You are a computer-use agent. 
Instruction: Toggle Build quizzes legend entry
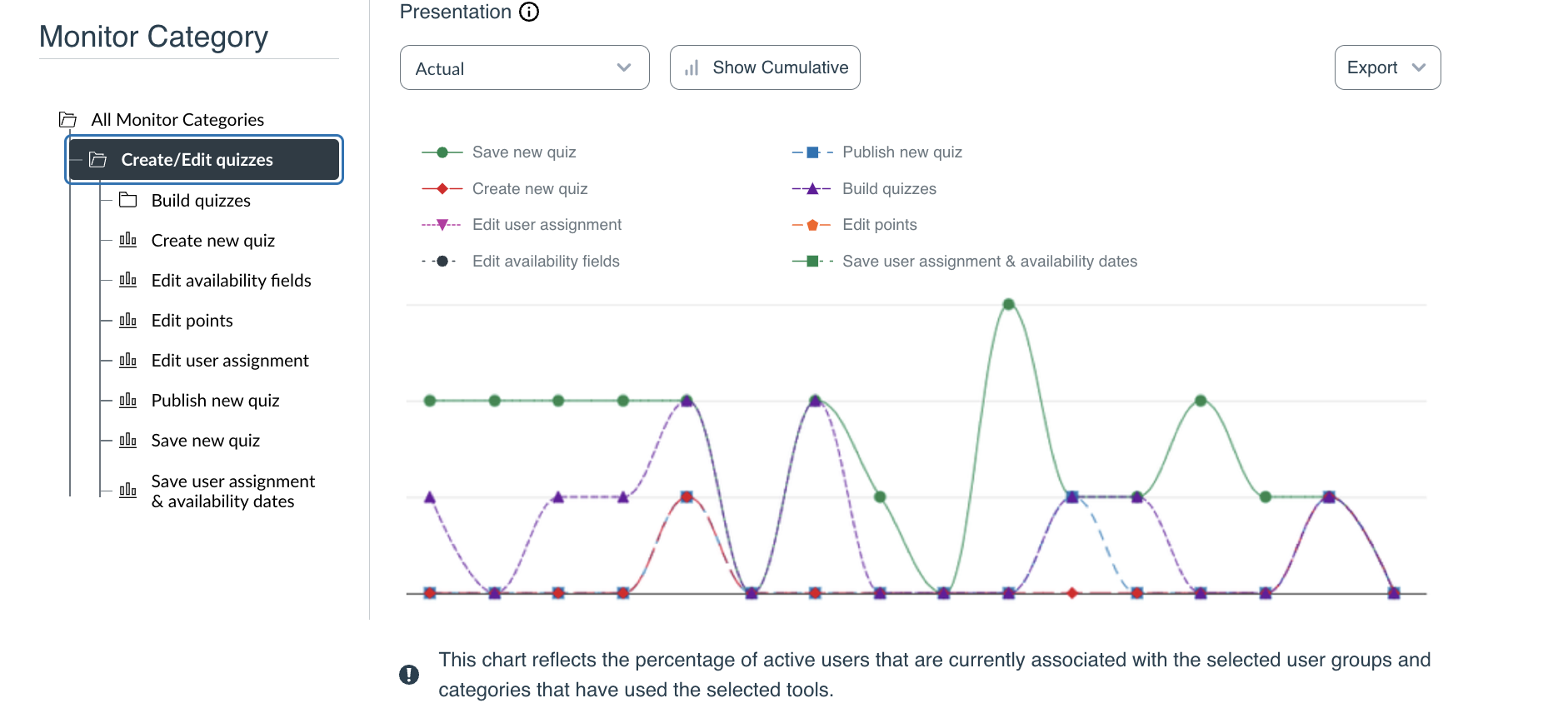889,189
